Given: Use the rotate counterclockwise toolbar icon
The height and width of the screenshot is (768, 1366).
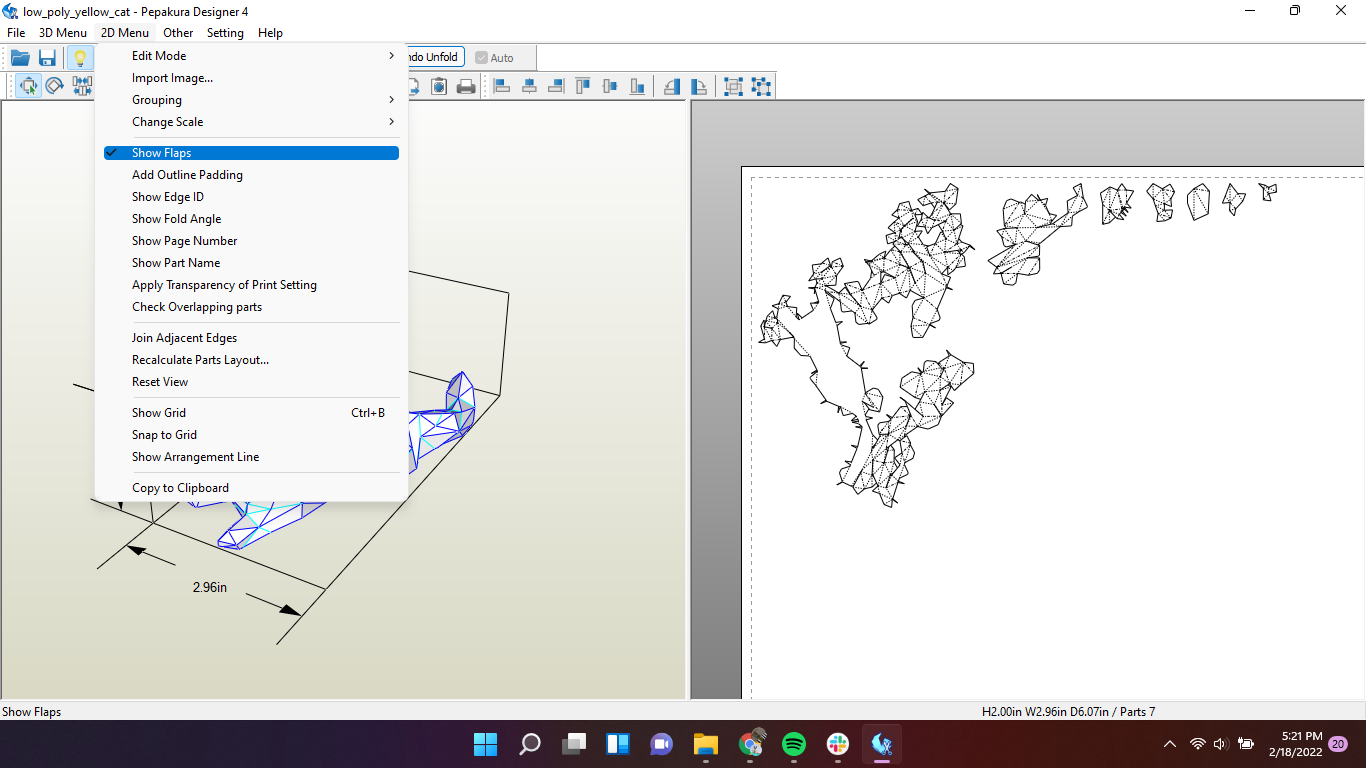Looking at the screenshot, I should [671, 86].
